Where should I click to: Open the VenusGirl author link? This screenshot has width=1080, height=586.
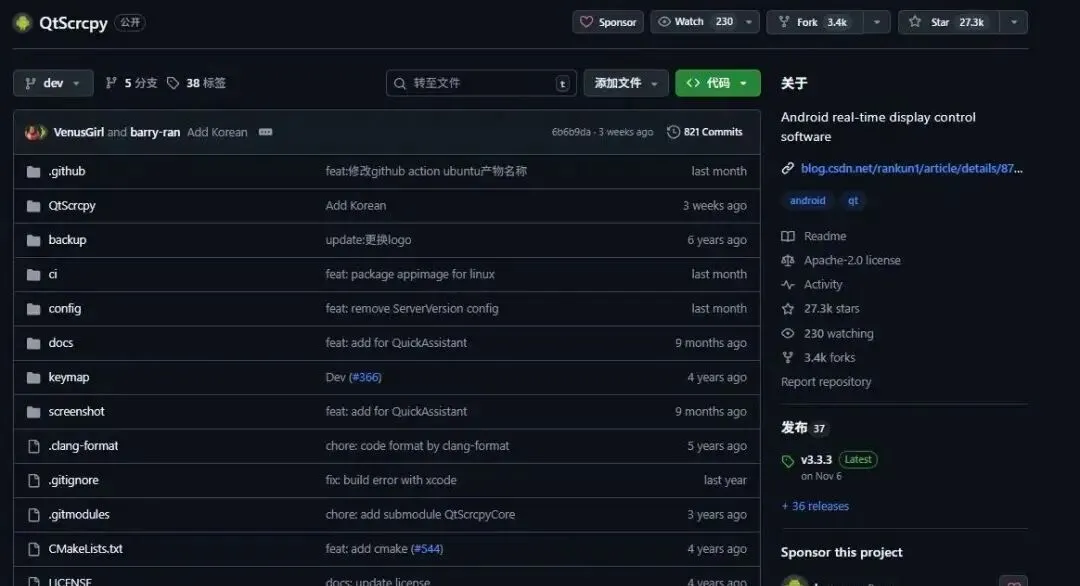click(x=79, y=132)
